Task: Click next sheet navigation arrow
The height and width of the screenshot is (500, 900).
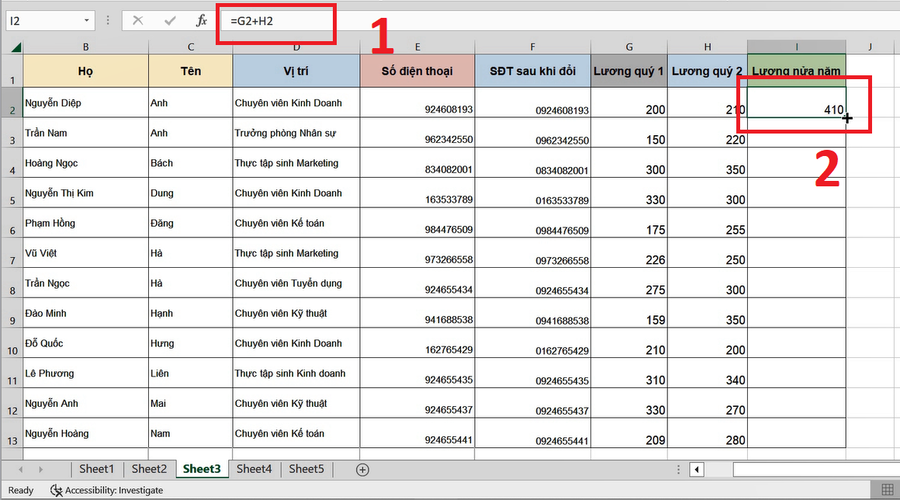Action: tap(40, 470)
